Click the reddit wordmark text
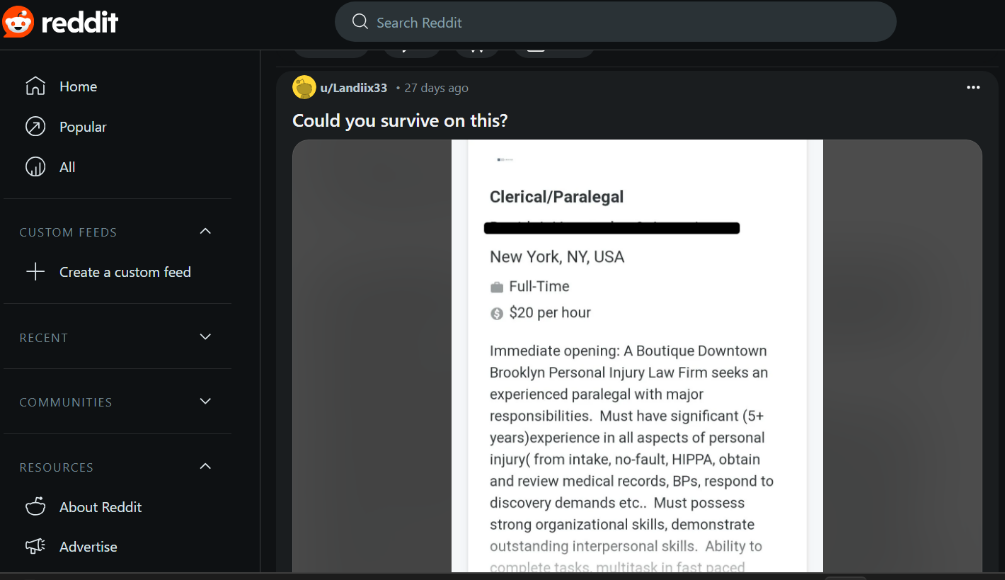The height and width of the screenshot is (580, 1005). point(79,23)
